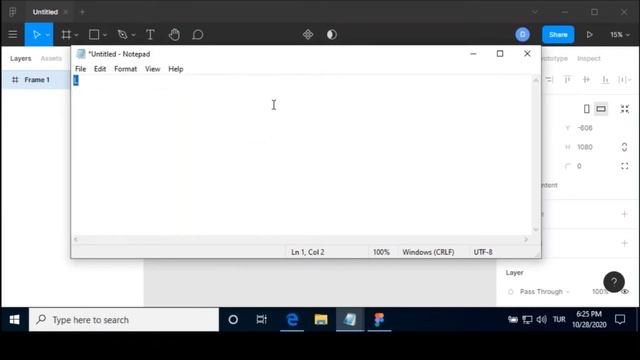Click resize to fit icon
Screen dimensions: 640x360
coord(625,109)
